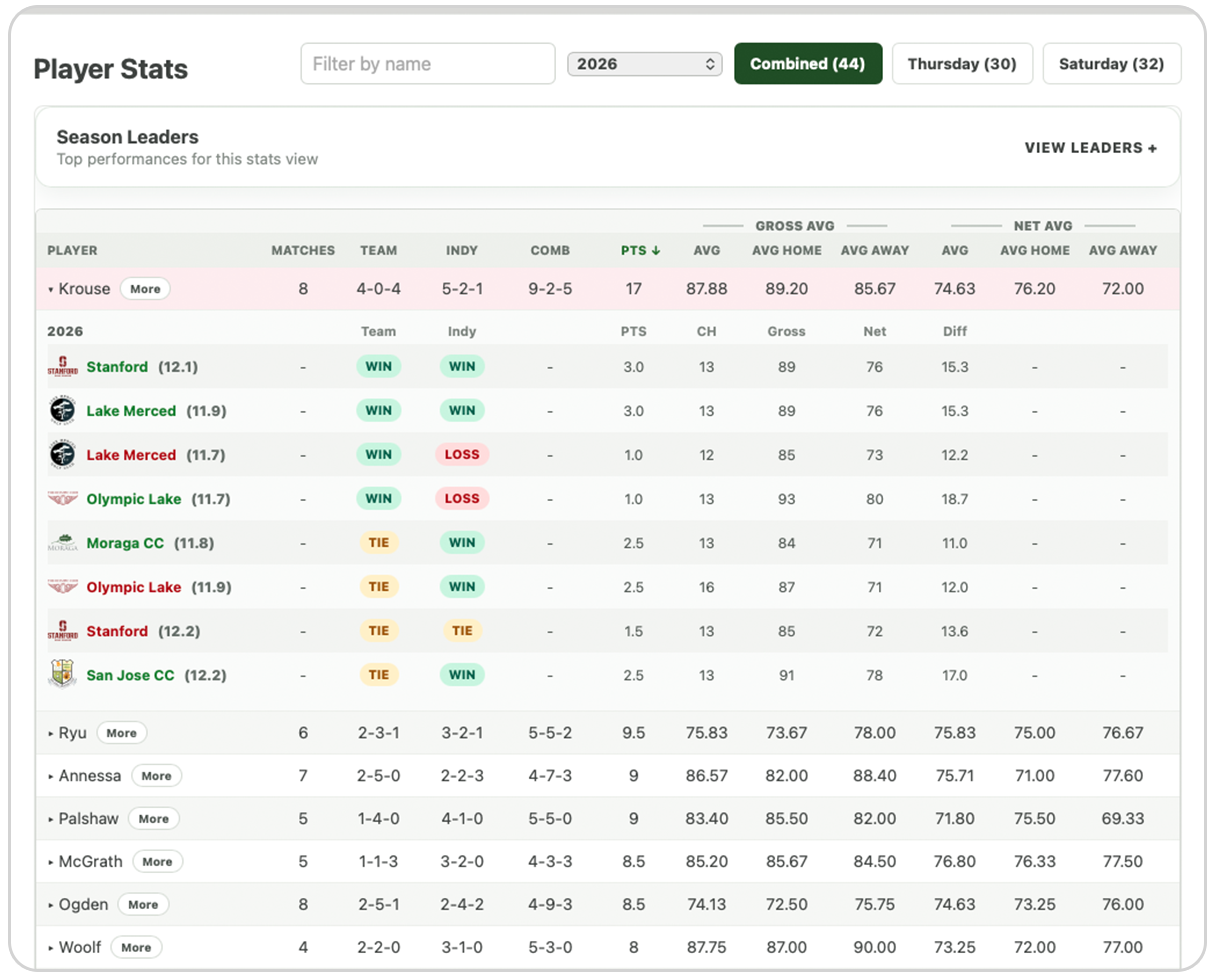Sort by the MATCHES column header

click(x=303, y=251)
